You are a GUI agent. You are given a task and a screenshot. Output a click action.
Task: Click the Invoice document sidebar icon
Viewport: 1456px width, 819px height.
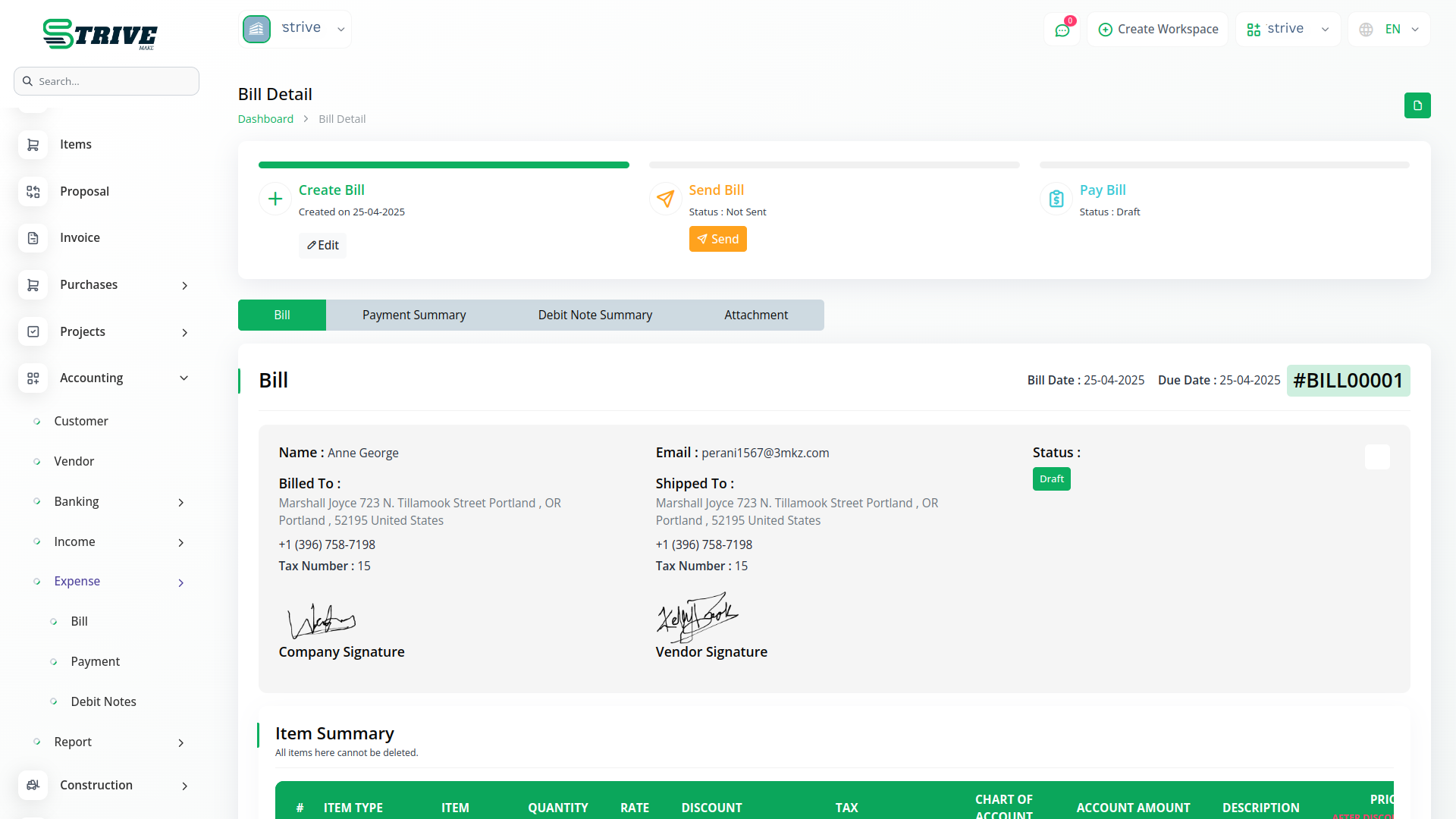click(33, 238)
